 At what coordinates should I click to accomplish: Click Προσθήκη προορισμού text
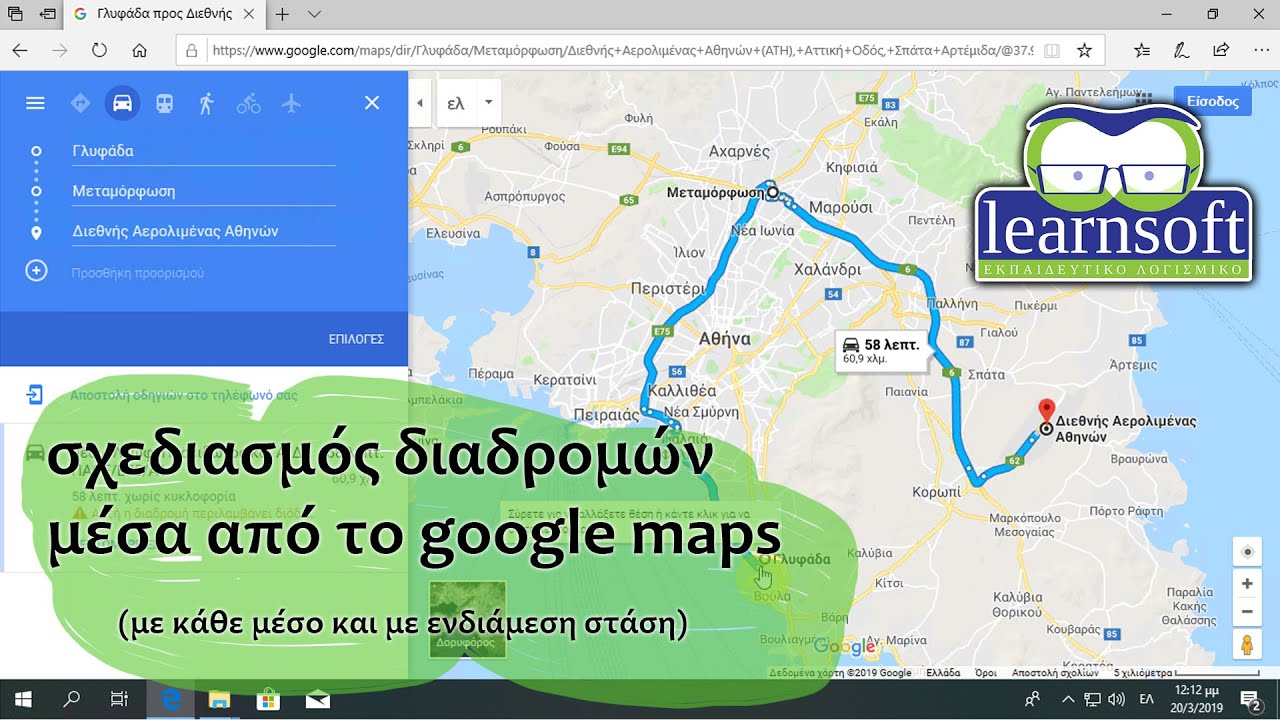click(138, 272)
